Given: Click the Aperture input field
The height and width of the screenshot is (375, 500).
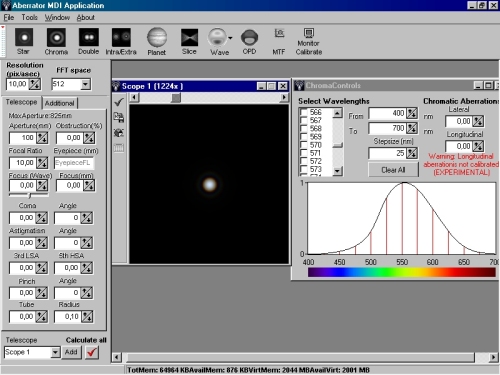Looking at the screenshot, I should pyautogui.click(x=23, y=138).
